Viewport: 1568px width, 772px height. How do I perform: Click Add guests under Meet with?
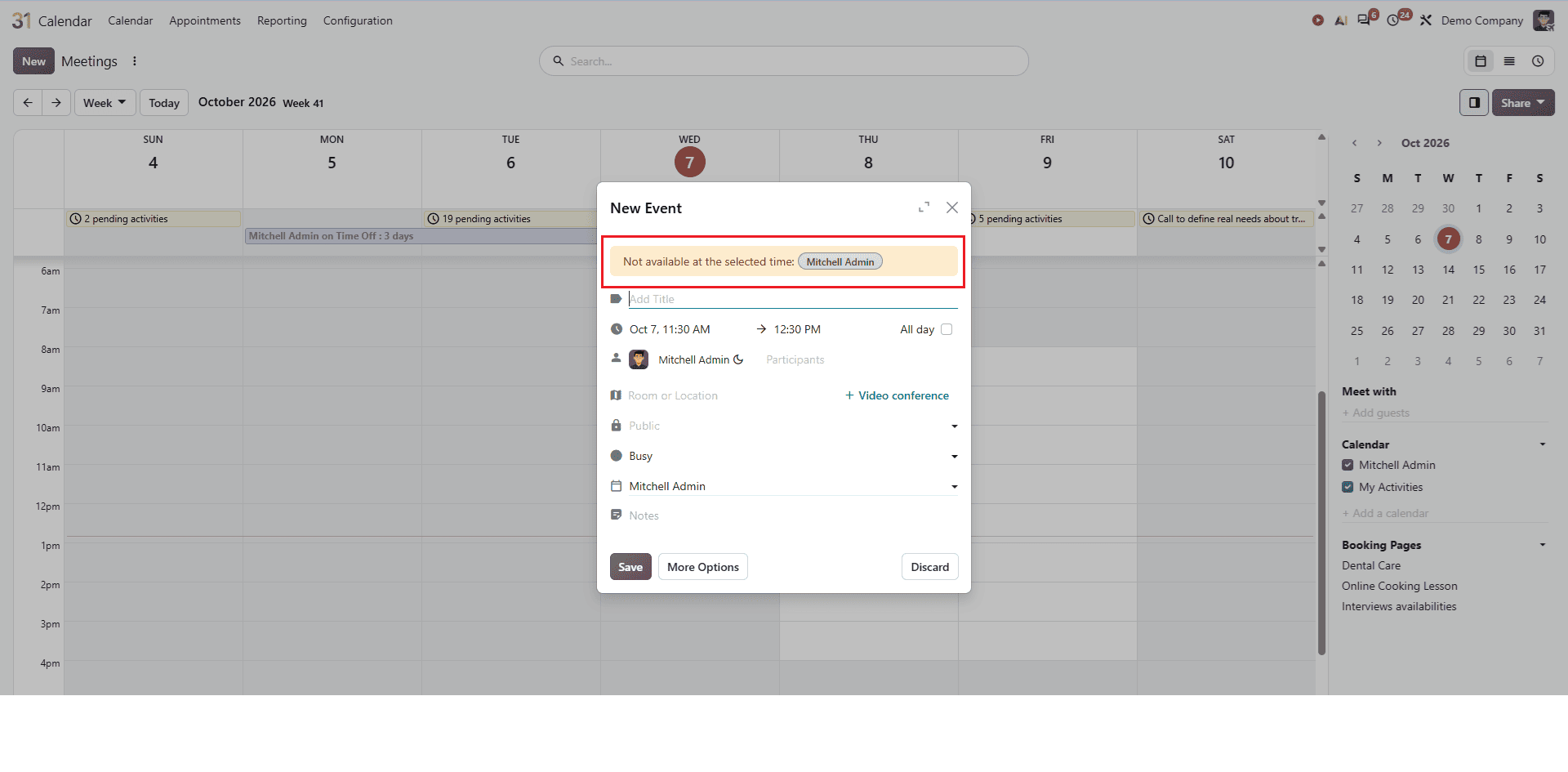pos(1445,413)
